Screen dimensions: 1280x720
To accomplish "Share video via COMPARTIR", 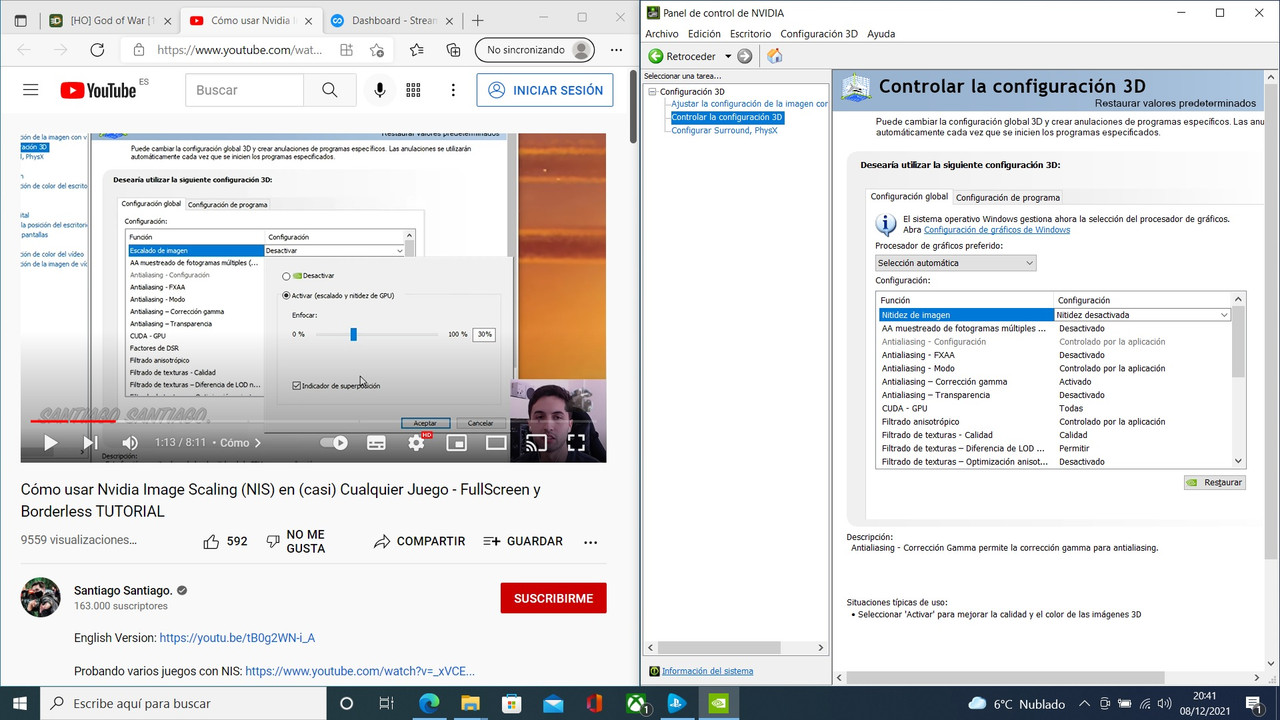I will (419, 541).
